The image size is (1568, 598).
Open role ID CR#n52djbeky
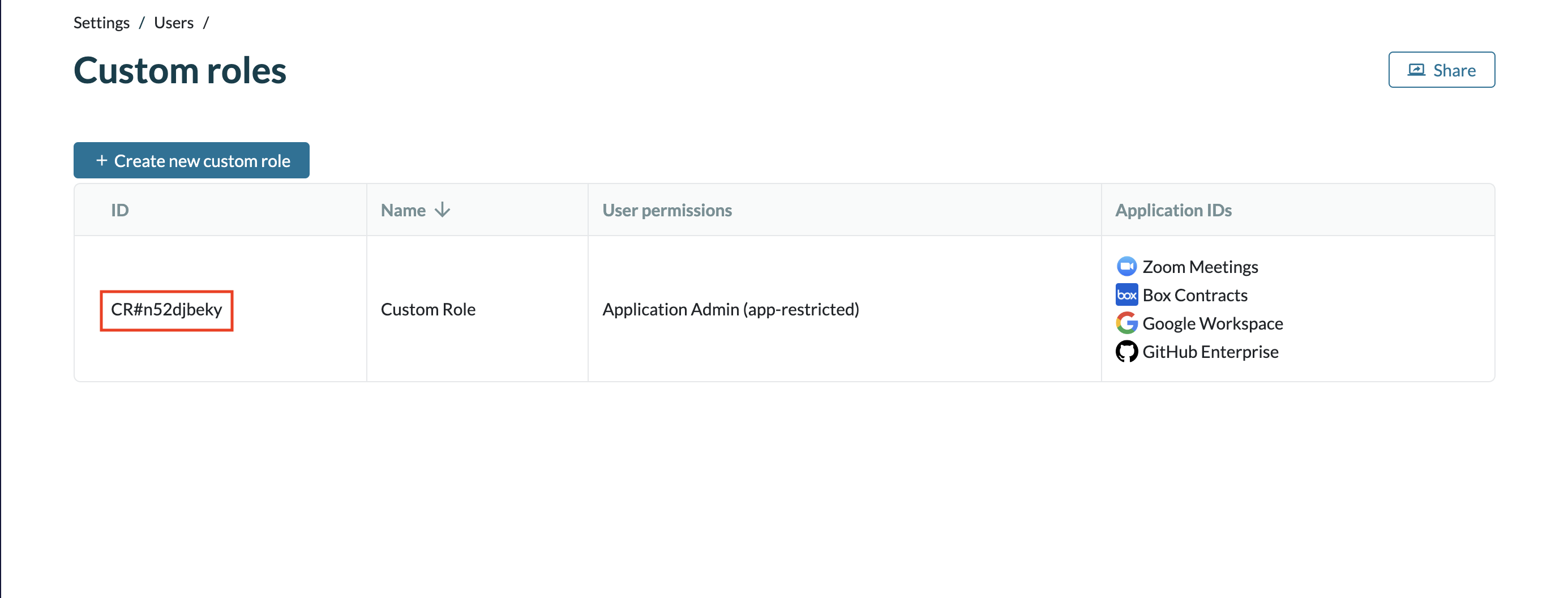[x=166, y=310]
